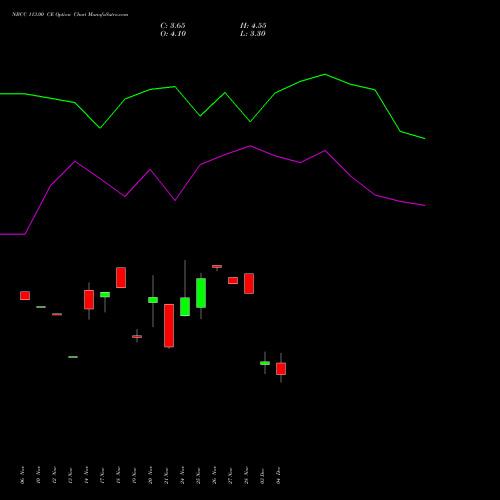Click the high price value H: 4.55

point(253,26)
